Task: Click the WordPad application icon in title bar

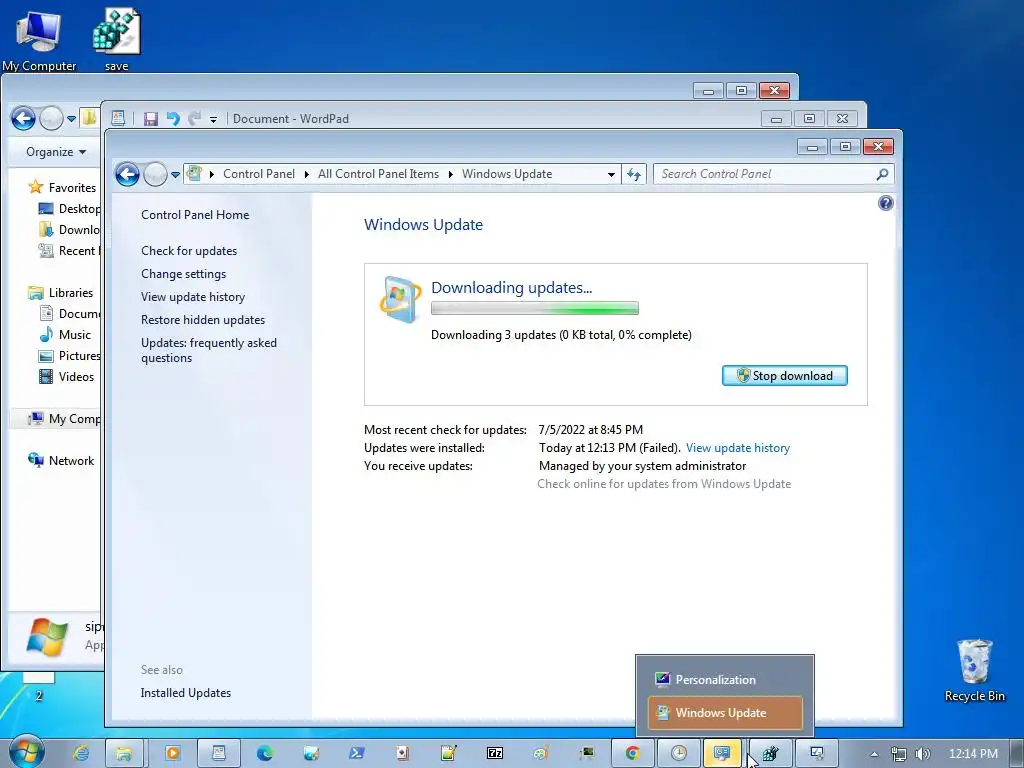Action: pyautogui.click(x=118, y=118)
